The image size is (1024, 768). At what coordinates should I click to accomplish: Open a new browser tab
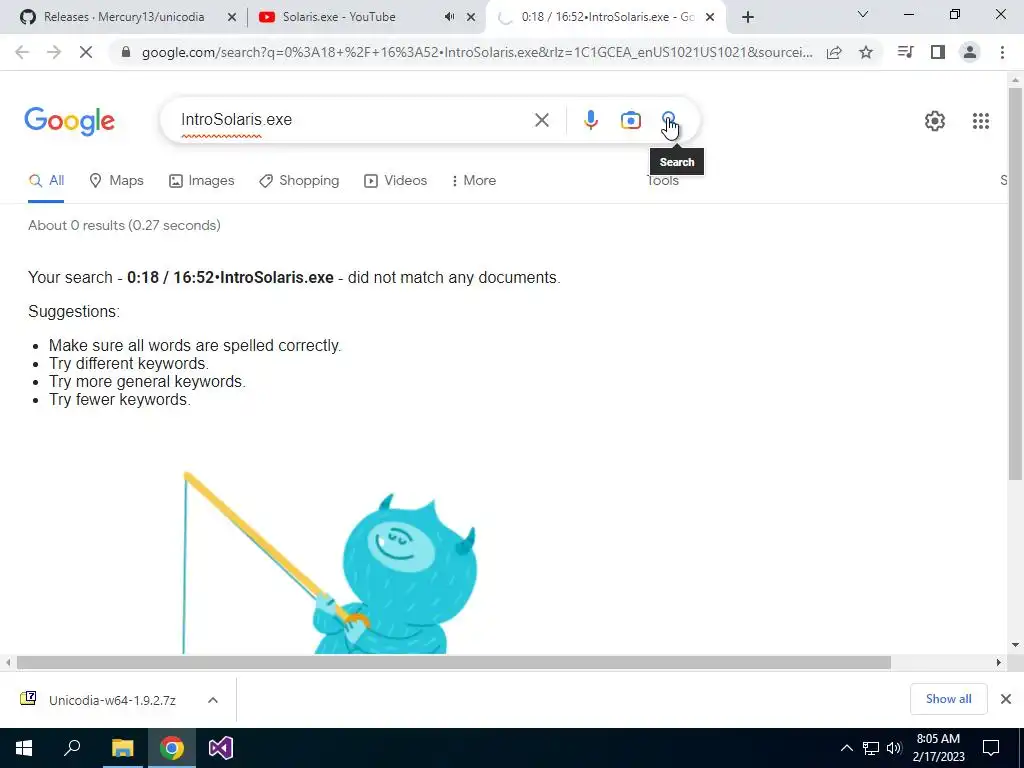click(748, 17)
